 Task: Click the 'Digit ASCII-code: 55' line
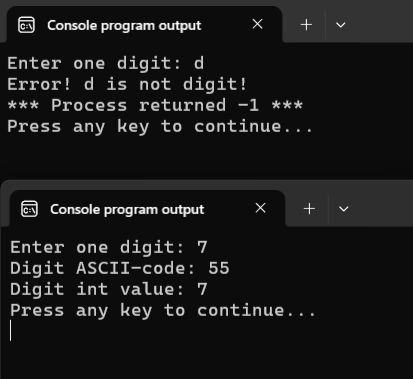pos(120,268)
